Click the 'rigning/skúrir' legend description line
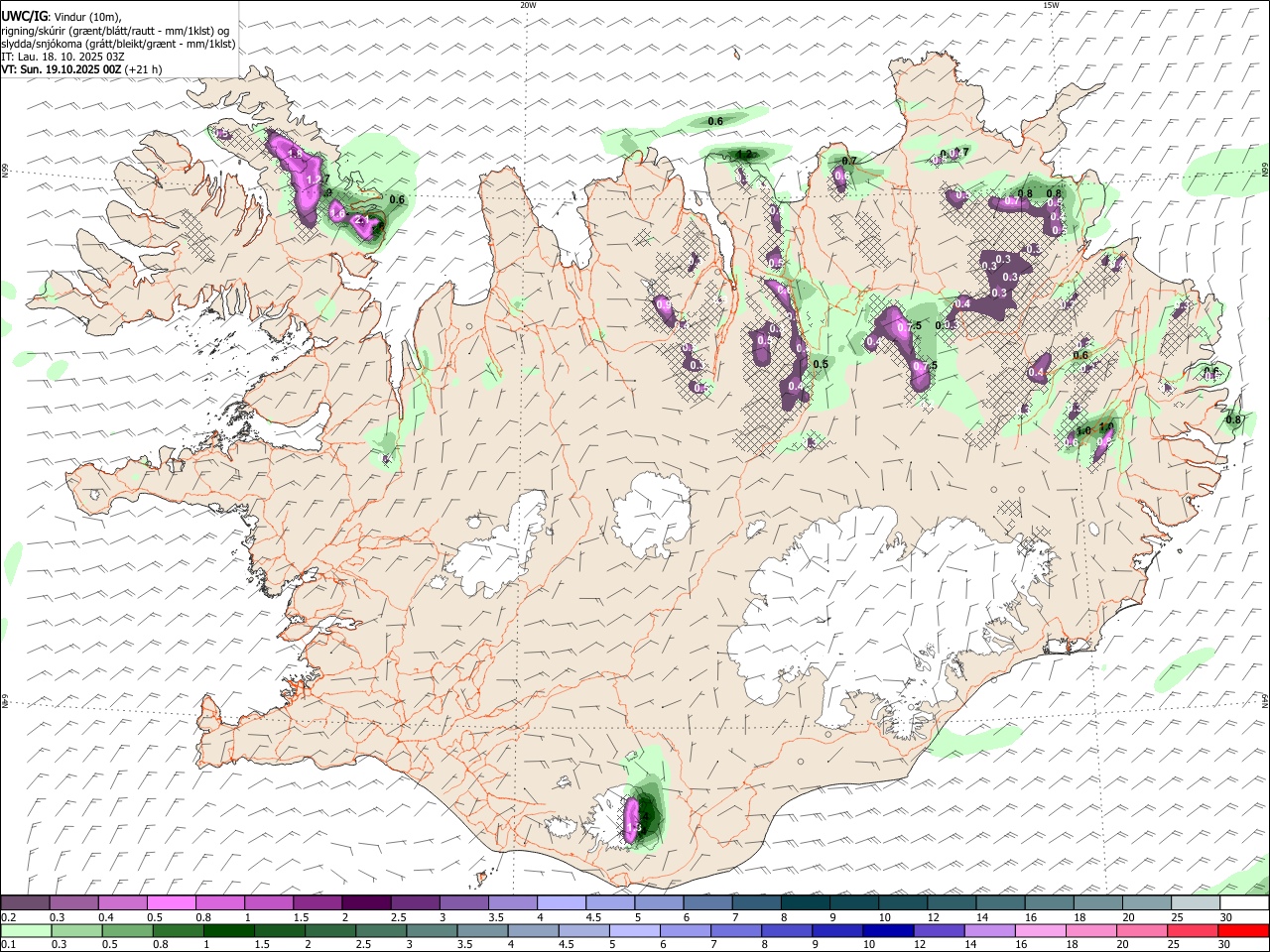 [115, 31]
